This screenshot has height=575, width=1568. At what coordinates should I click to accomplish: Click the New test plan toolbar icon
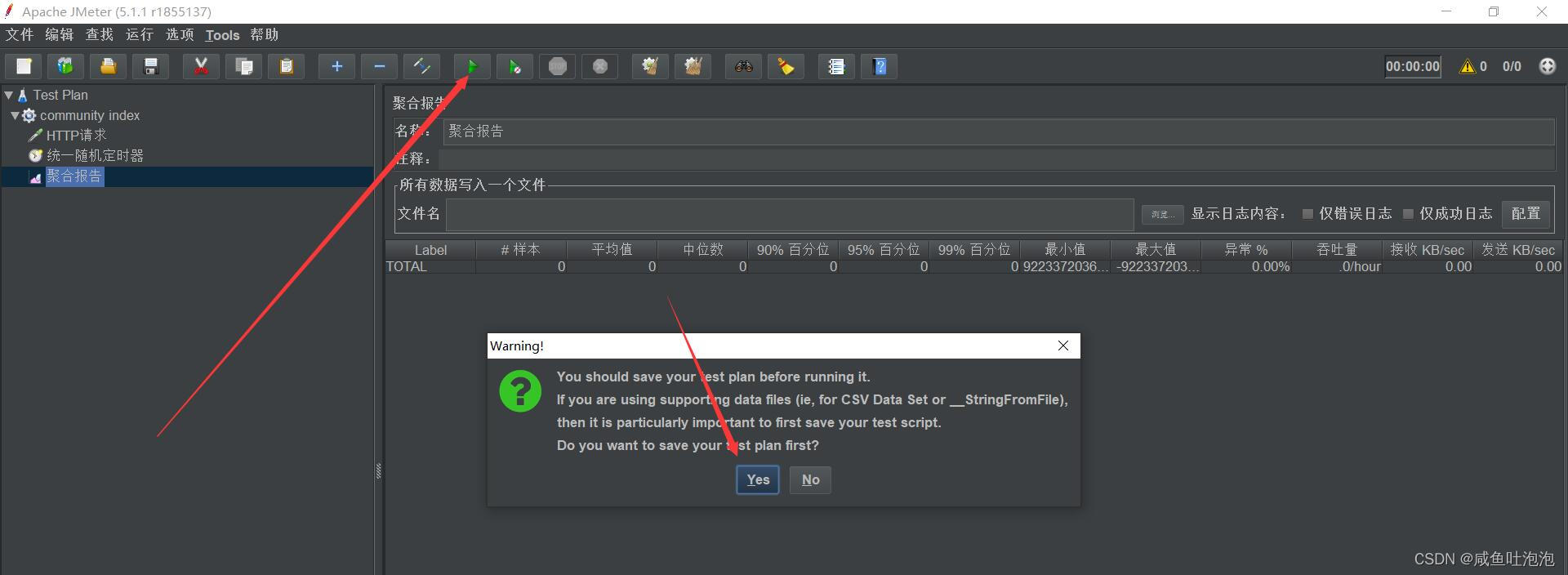pos(24,66)
